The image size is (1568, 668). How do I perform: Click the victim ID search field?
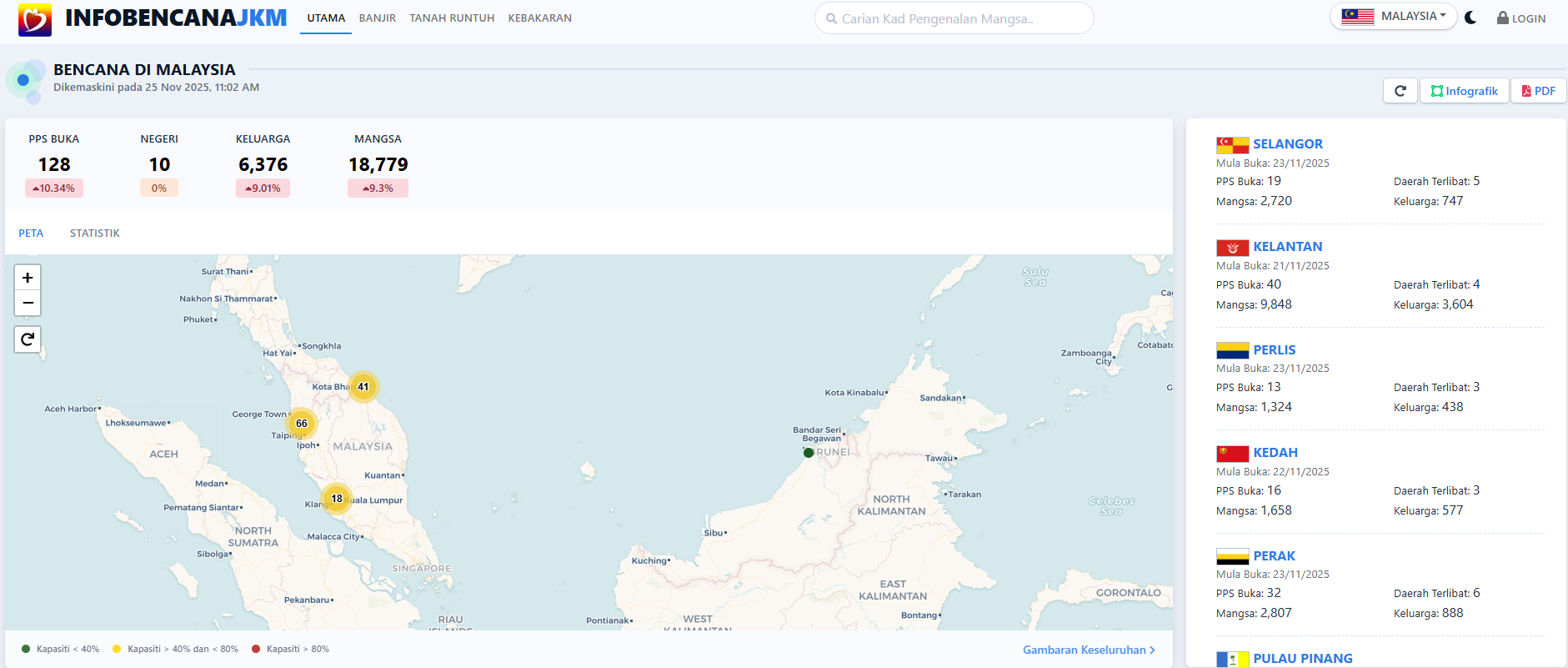point(954,18)
